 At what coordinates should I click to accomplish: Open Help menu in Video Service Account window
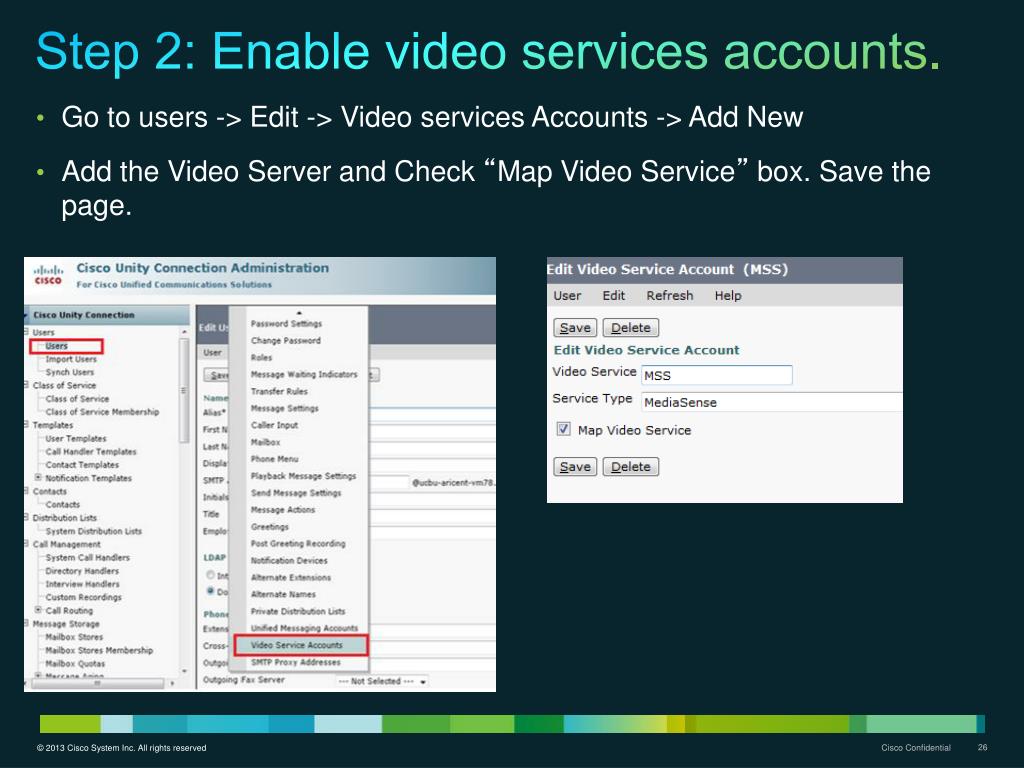coord(728,296)
